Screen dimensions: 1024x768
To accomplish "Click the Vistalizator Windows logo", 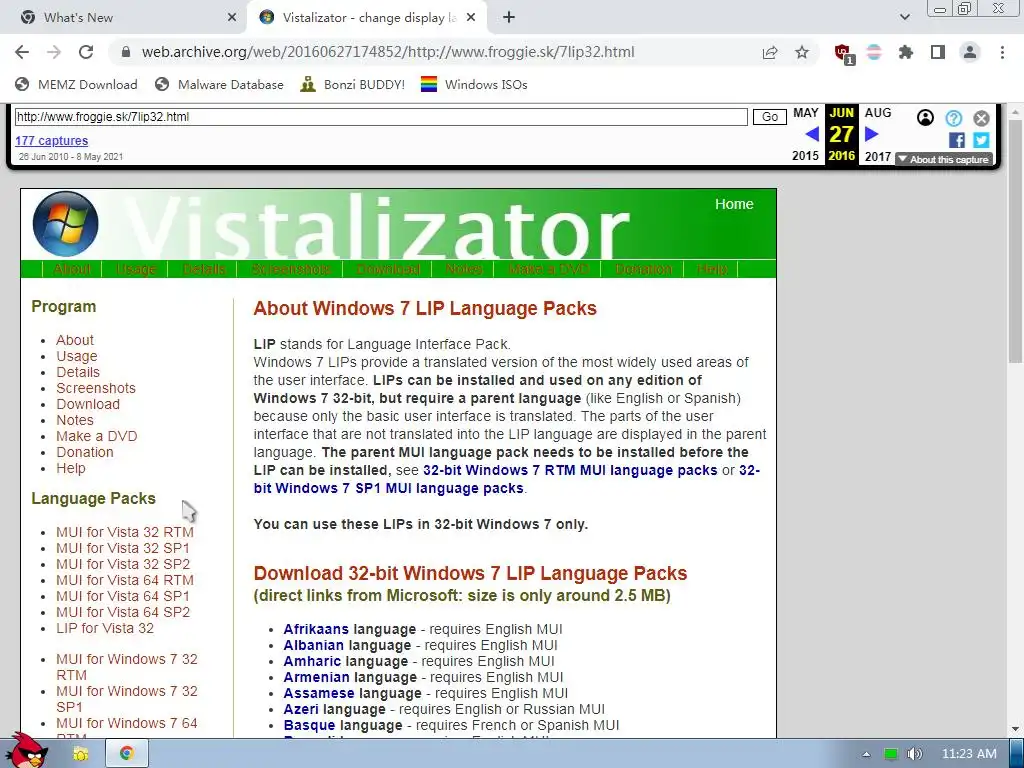I will point(65,223).
